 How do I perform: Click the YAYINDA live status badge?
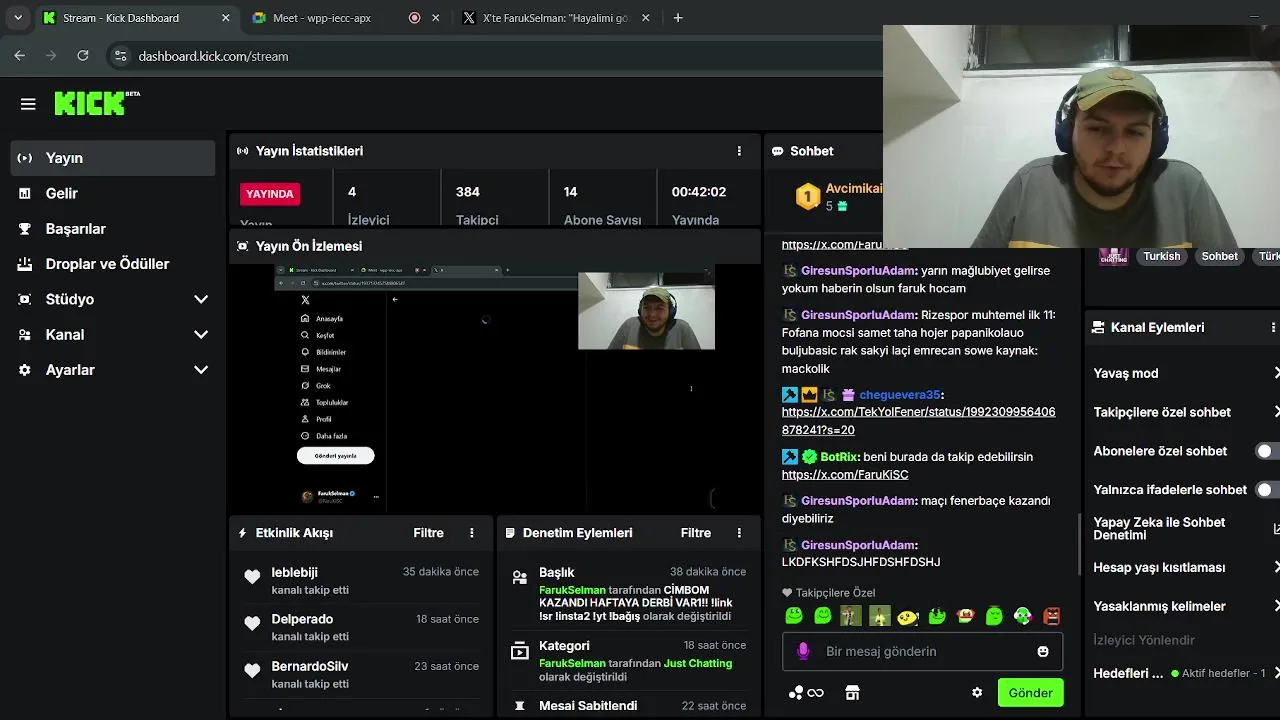[x=270, y=194]
